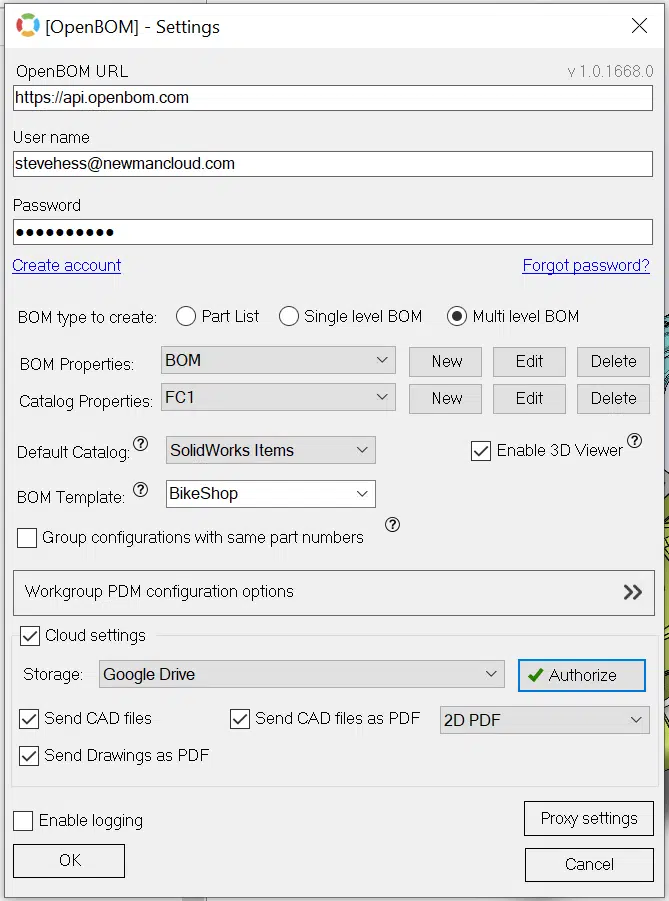Toggle the Cloud settings checkbox
This screenshot has height=901, width=669.
point(30,636)
